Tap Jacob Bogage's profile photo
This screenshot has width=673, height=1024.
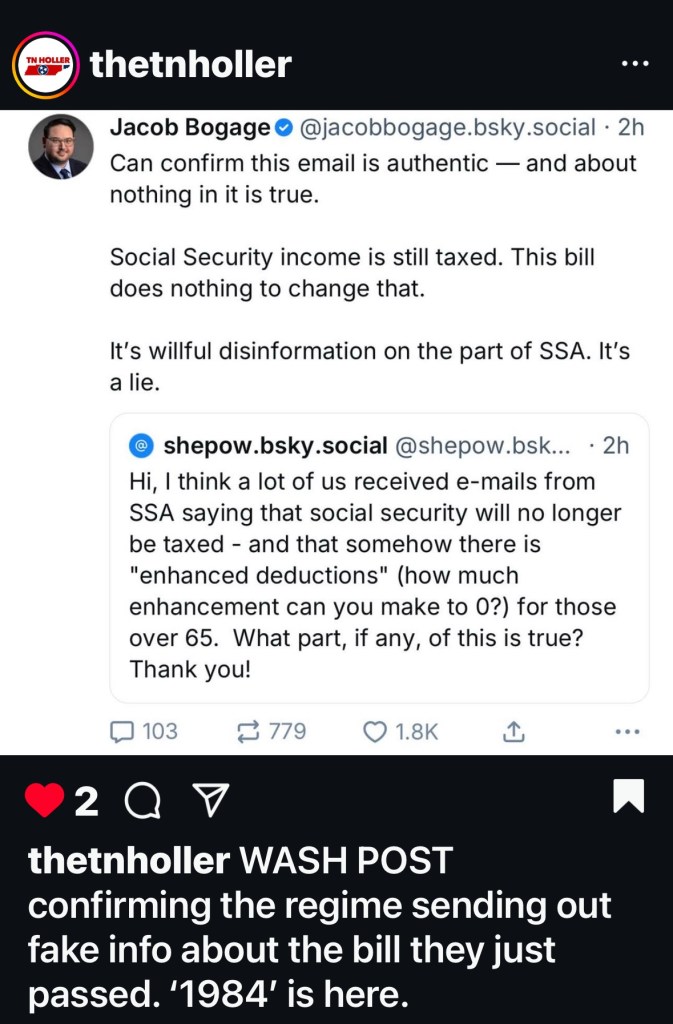(62, 147)
